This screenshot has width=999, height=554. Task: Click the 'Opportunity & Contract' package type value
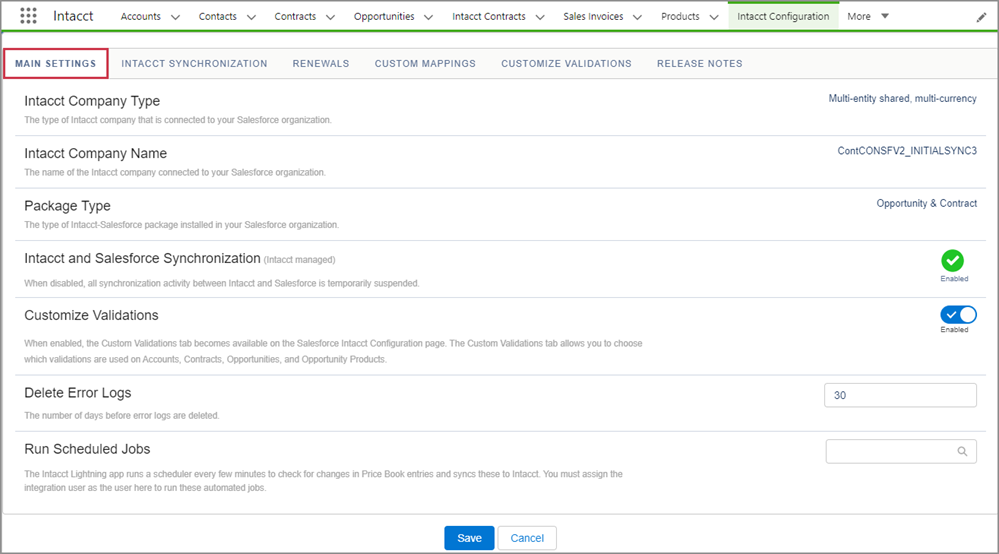click(x=926, y=203)
